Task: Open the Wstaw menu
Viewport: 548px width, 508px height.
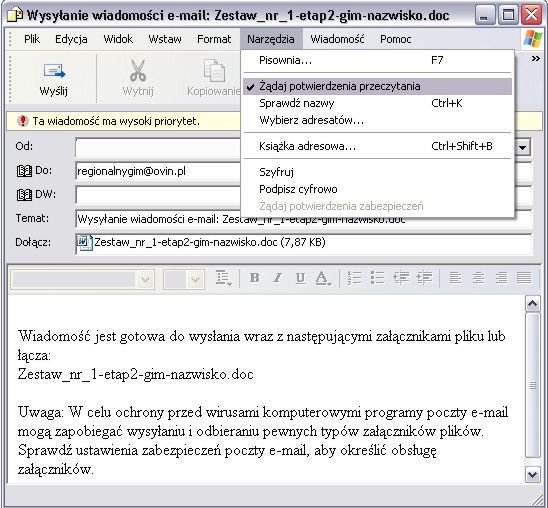Action: (165, 39)
